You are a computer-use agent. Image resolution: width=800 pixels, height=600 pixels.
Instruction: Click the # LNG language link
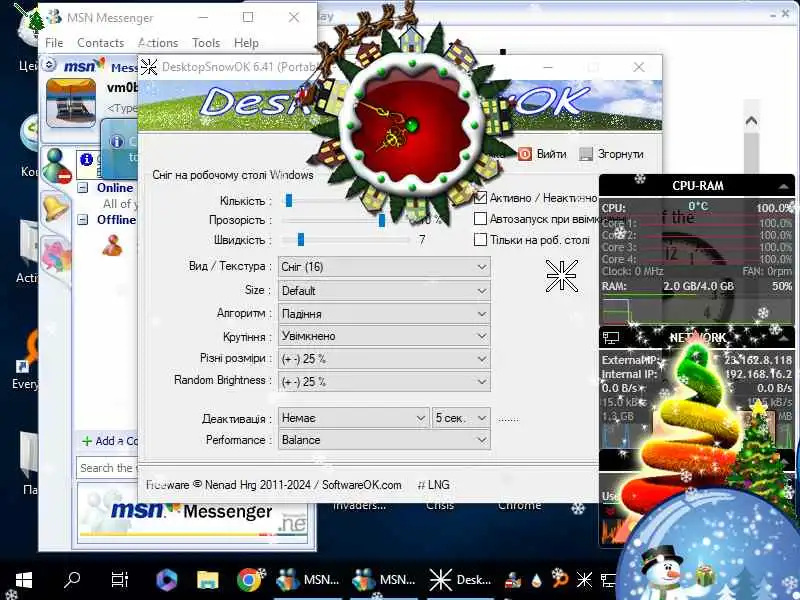coord(434,485)
